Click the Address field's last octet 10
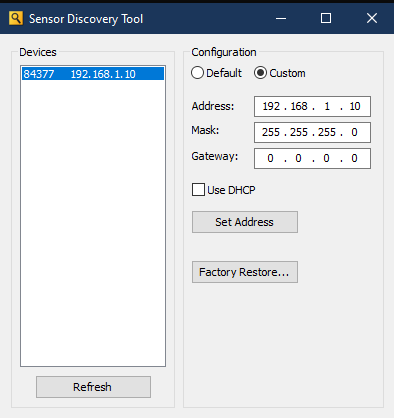Viewport: 394px width, 418px height. pos(355,106)
